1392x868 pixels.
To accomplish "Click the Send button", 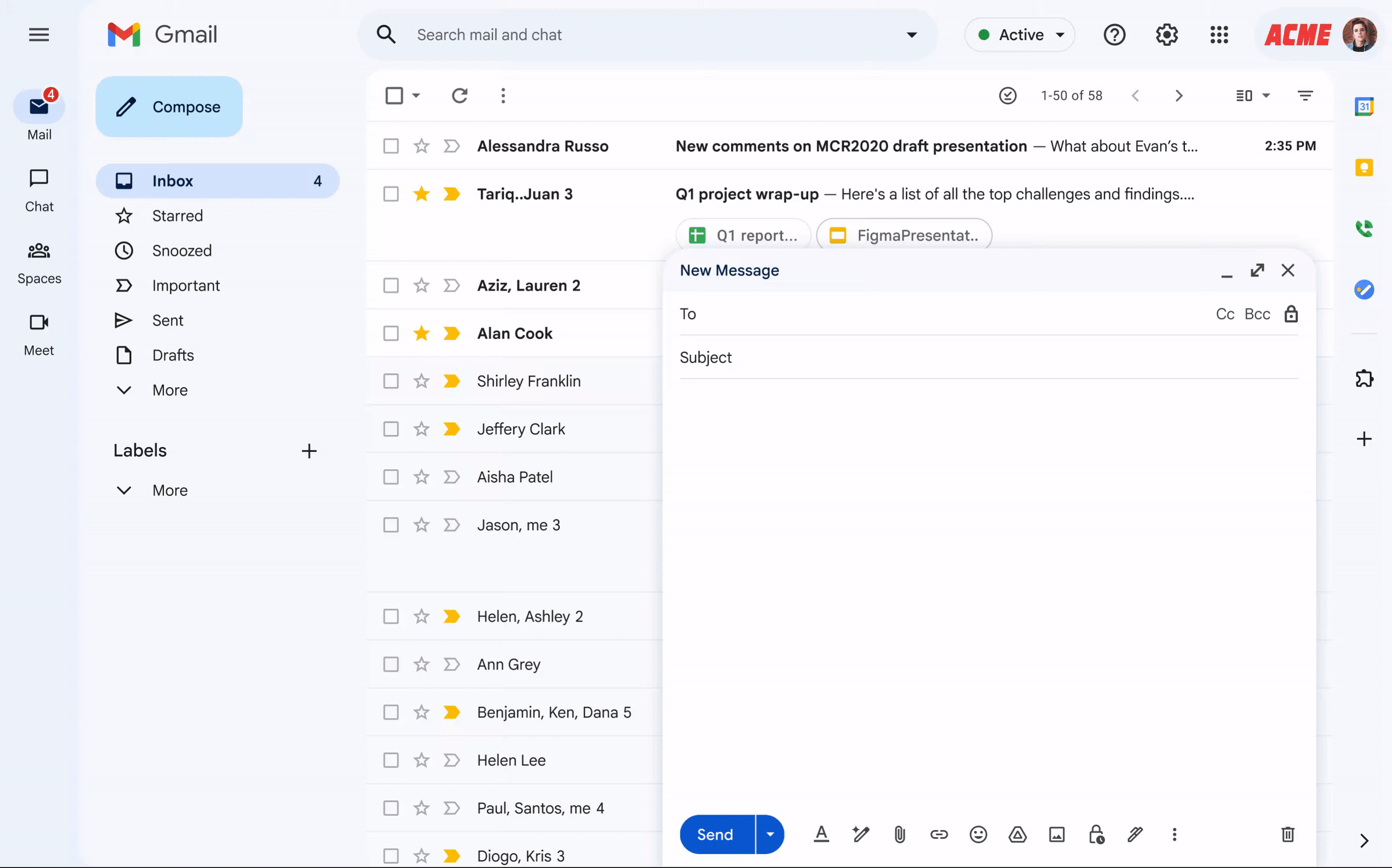I will pyautogui.click(x=714, y=834).
